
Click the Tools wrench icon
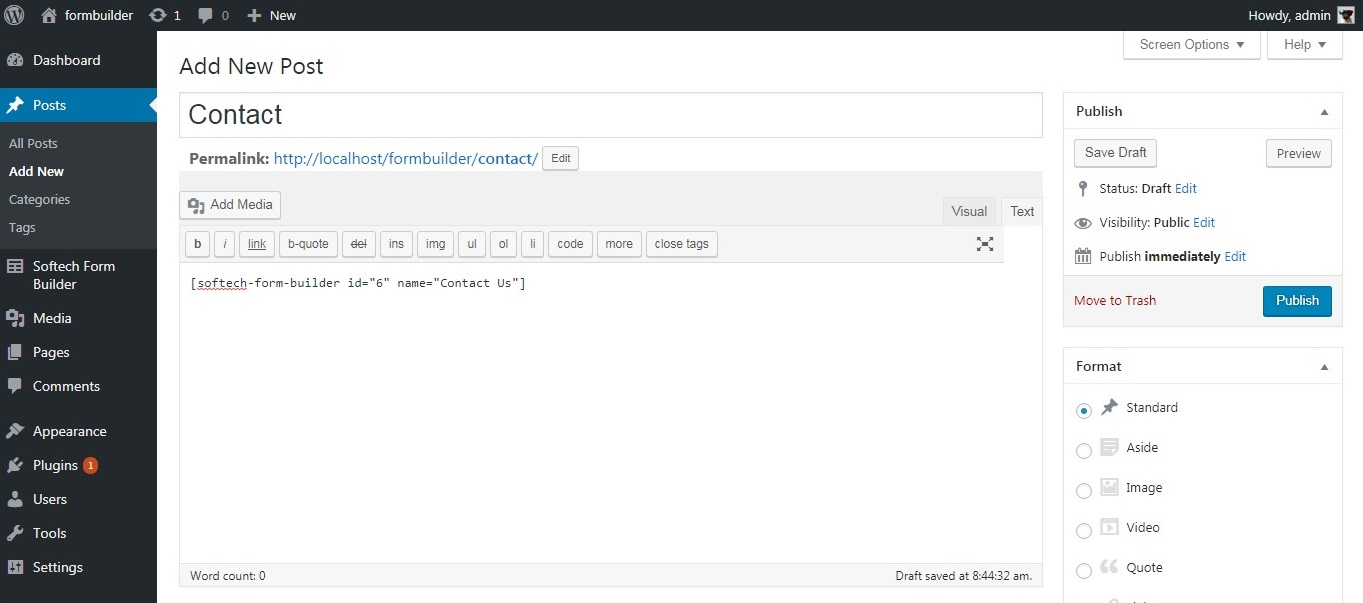point(15,533)
